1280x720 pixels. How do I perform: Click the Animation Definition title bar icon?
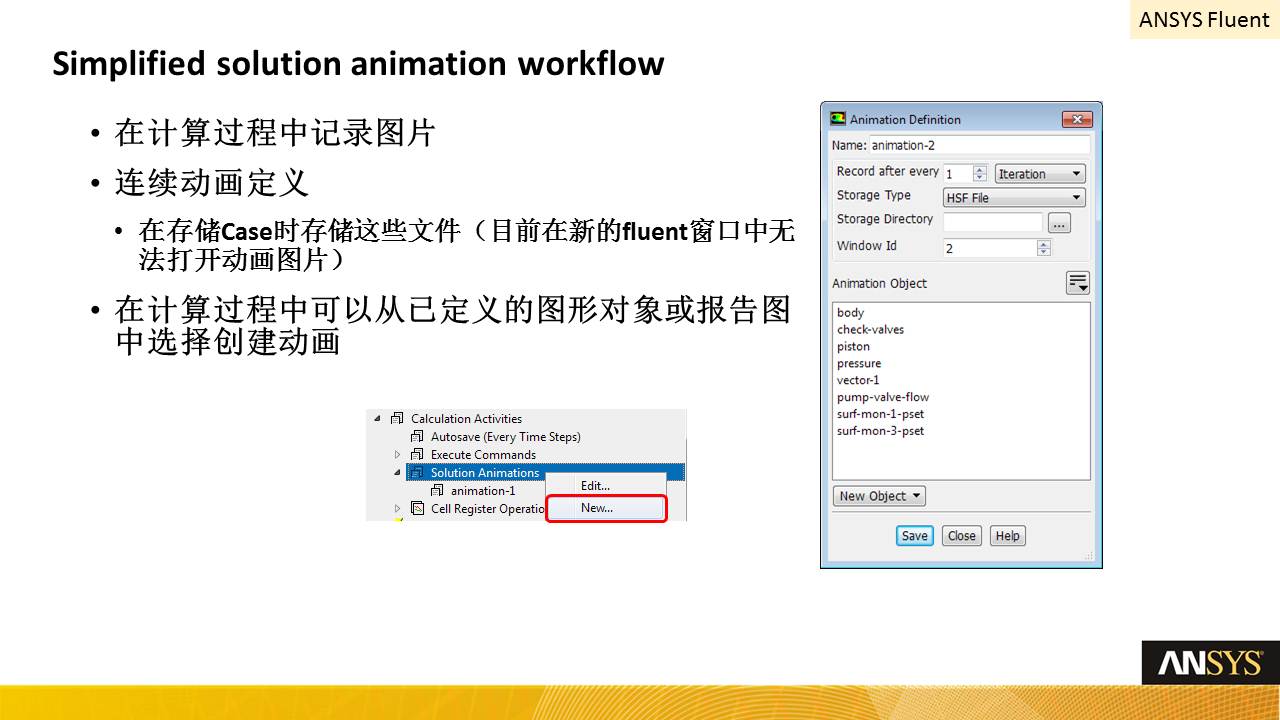pyautogui.click(x=838, y=119)
